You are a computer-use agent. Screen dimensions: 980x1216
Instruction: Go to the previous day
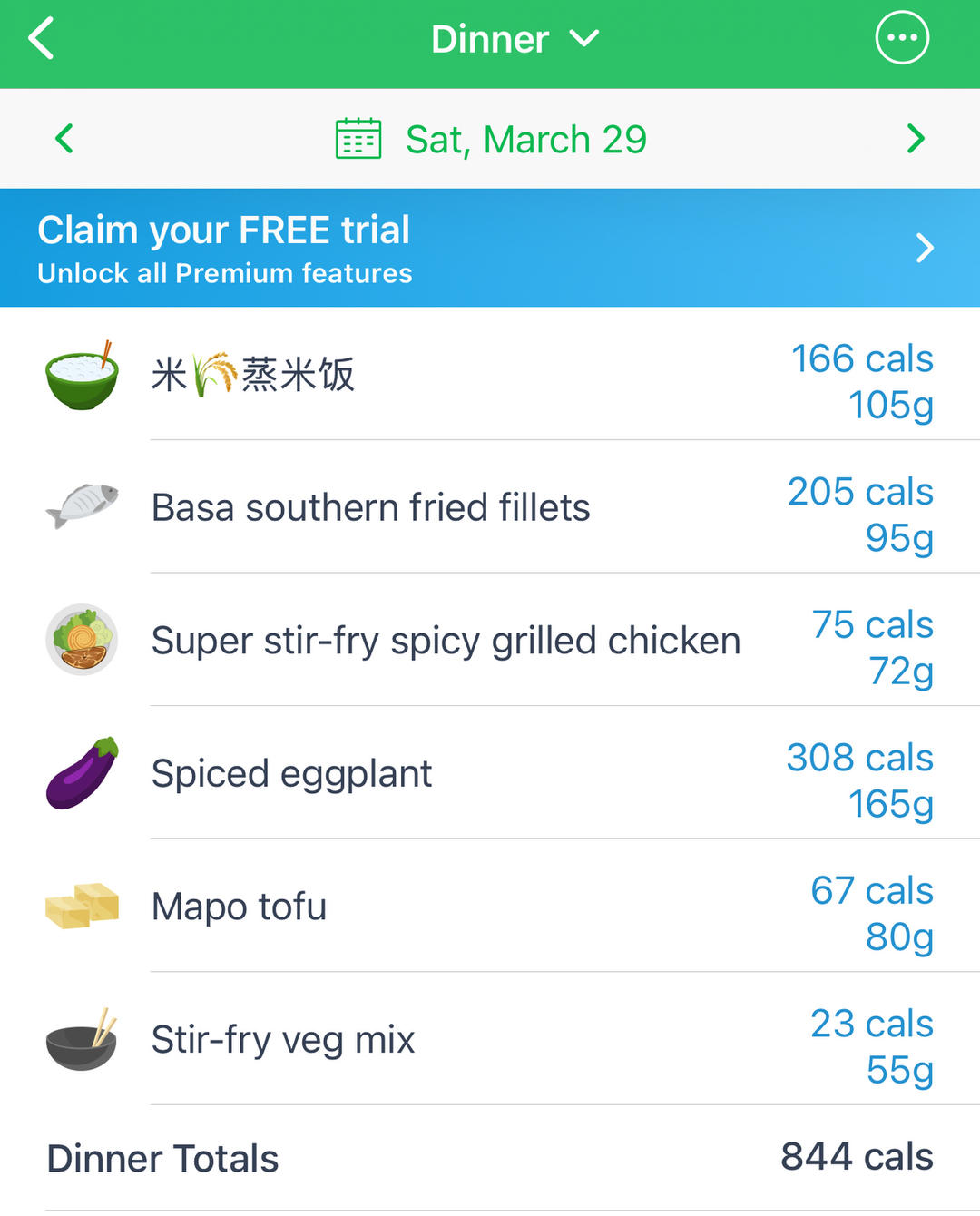tap(64, 139)
